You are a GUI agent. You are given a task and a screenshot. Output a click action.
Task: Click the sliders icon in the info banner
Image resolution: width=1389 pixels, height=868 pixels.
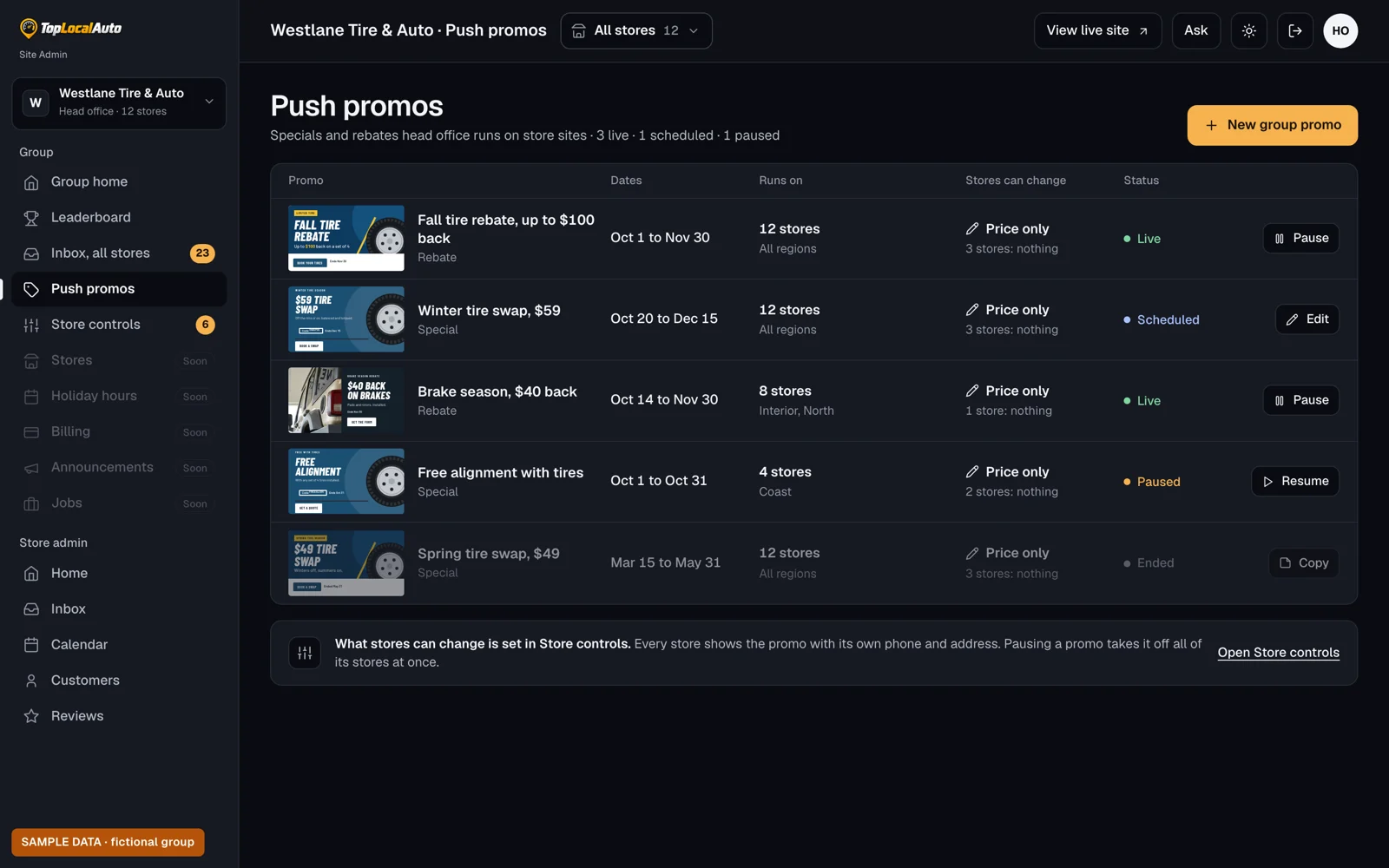[x=305, y=653]
